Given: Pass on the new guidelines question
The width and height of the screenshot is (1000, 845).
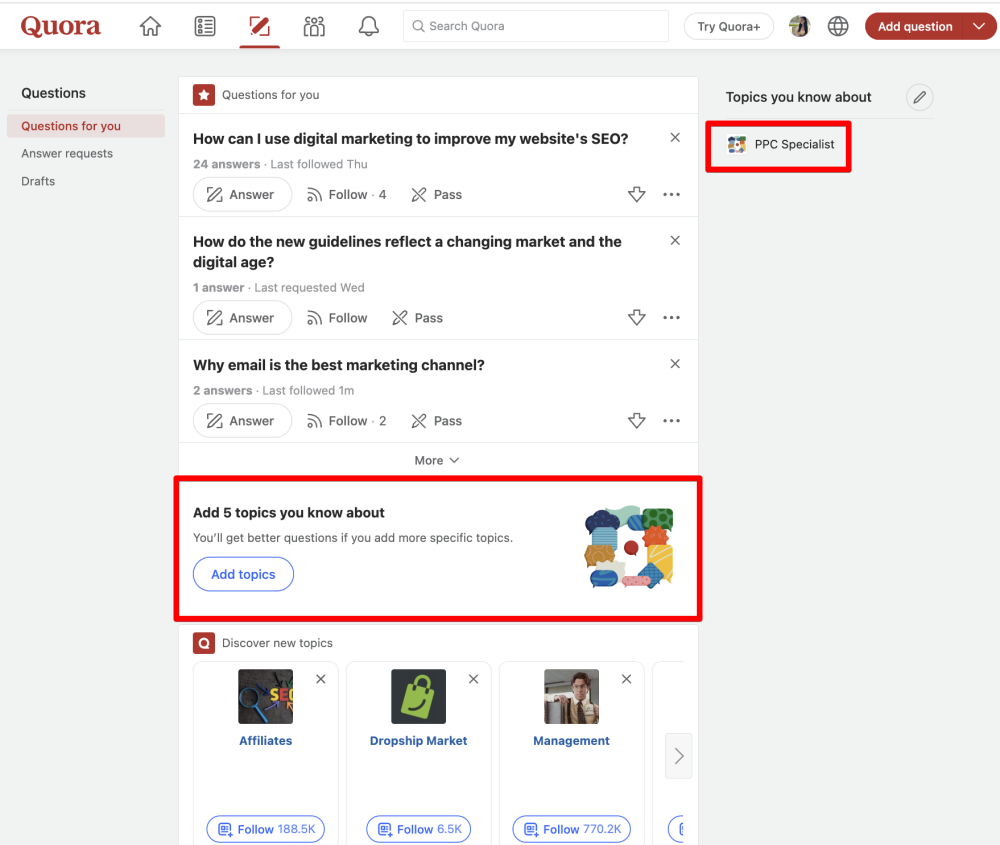Looking at the screenshot, I should 418,318.
